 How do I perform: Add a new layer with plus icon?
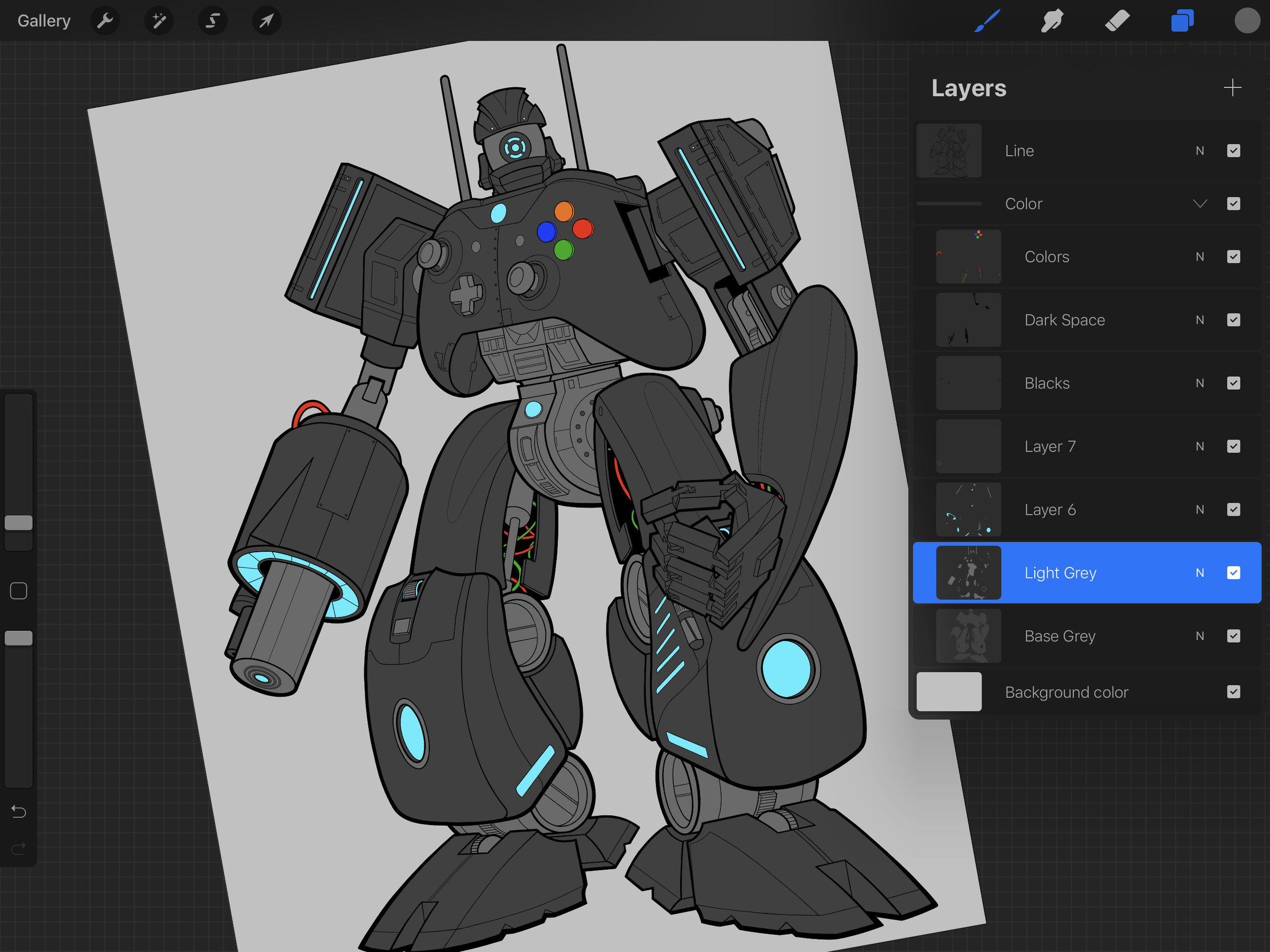(x=1233, y=88)
